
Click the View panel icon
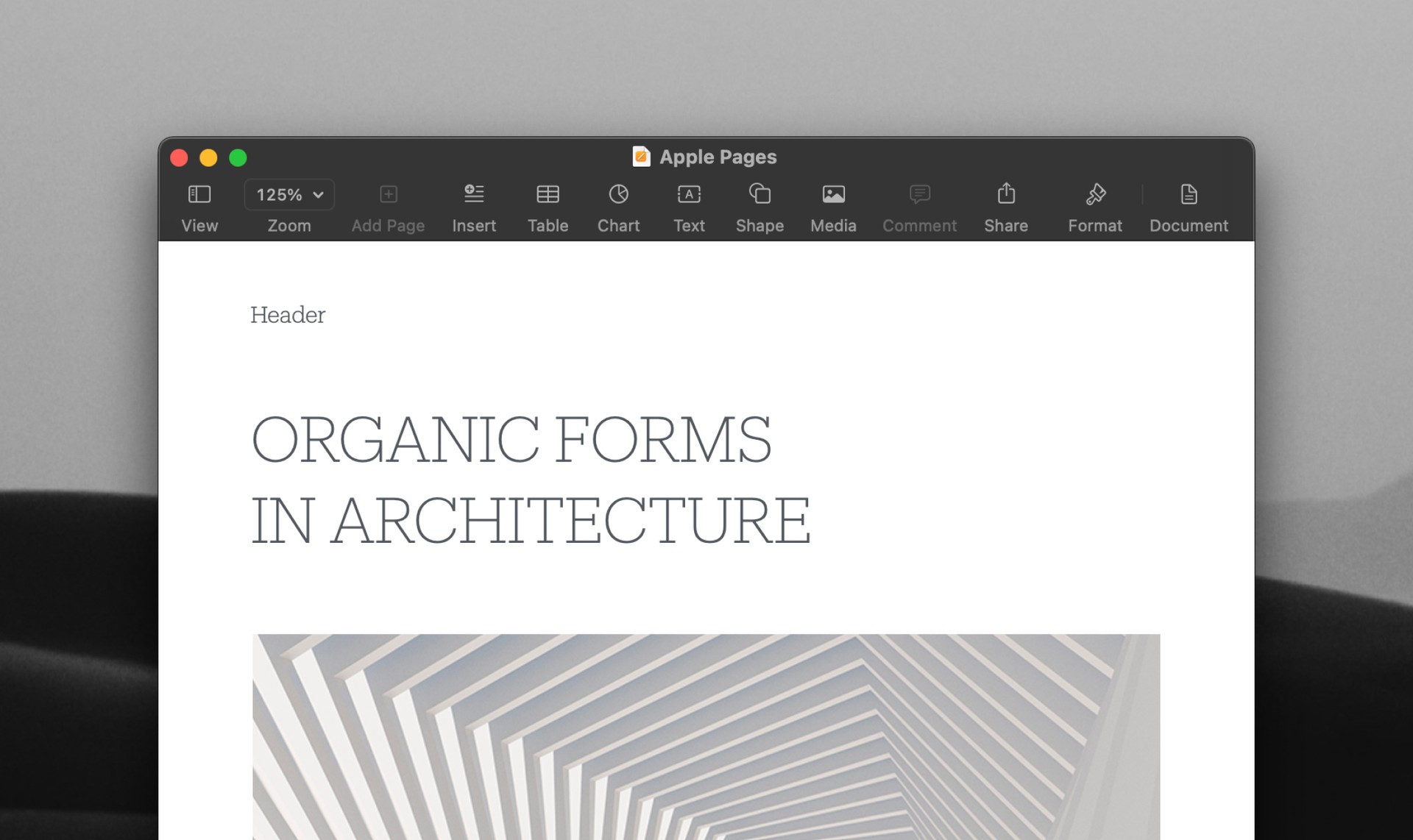[x=199, y=194]
